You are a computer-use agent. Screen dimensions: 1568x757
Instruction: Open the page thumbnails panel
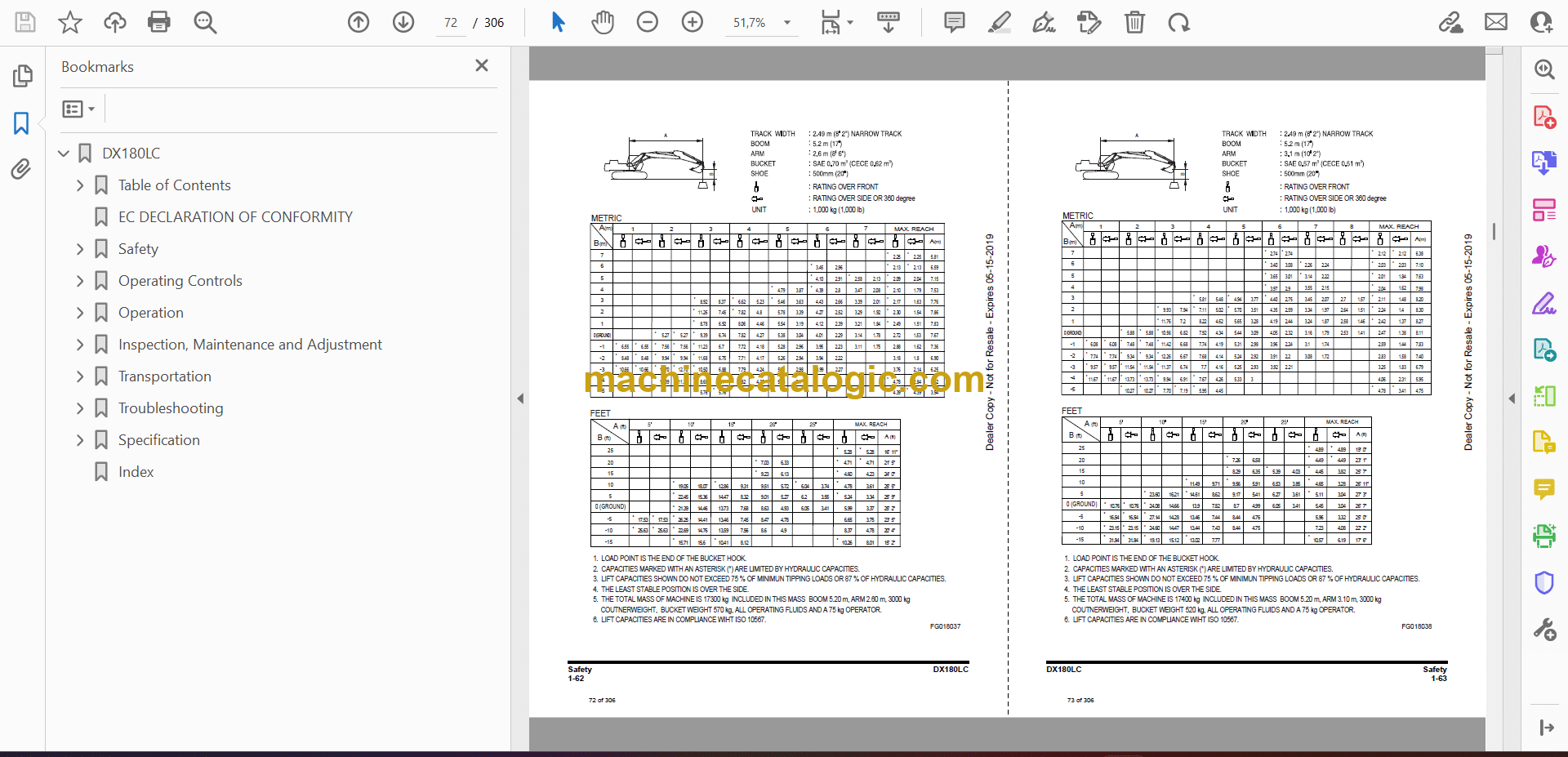[22, 76]
